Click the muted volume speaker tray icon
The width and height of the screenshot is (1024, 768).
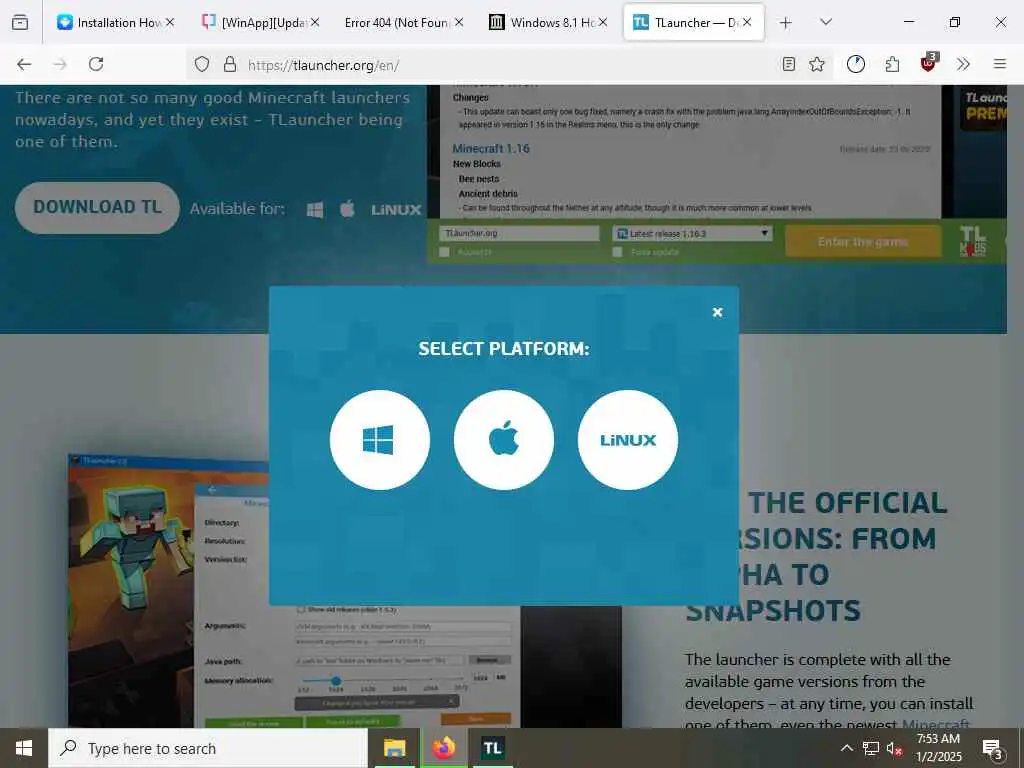click(894, 748)
